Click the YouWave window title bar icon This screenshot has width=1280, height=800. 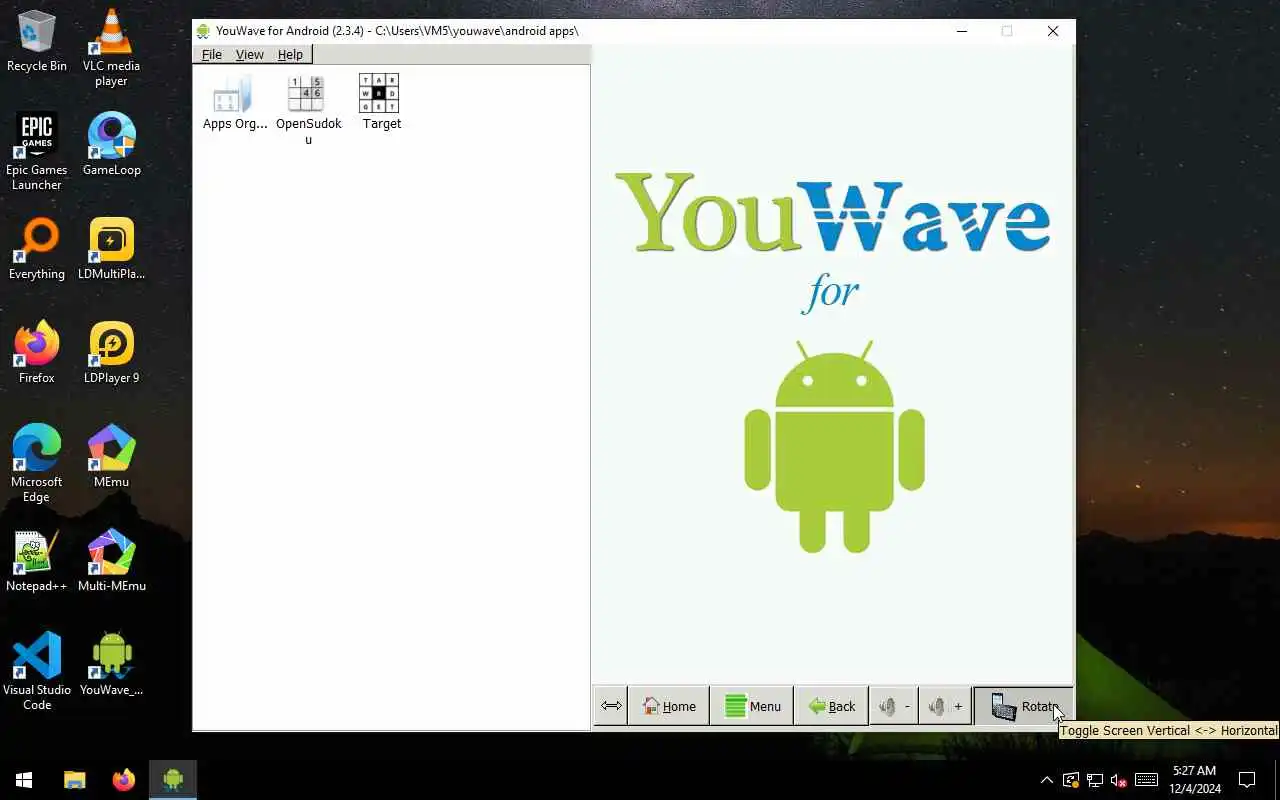pyautogui.click(x=203, y=31)
